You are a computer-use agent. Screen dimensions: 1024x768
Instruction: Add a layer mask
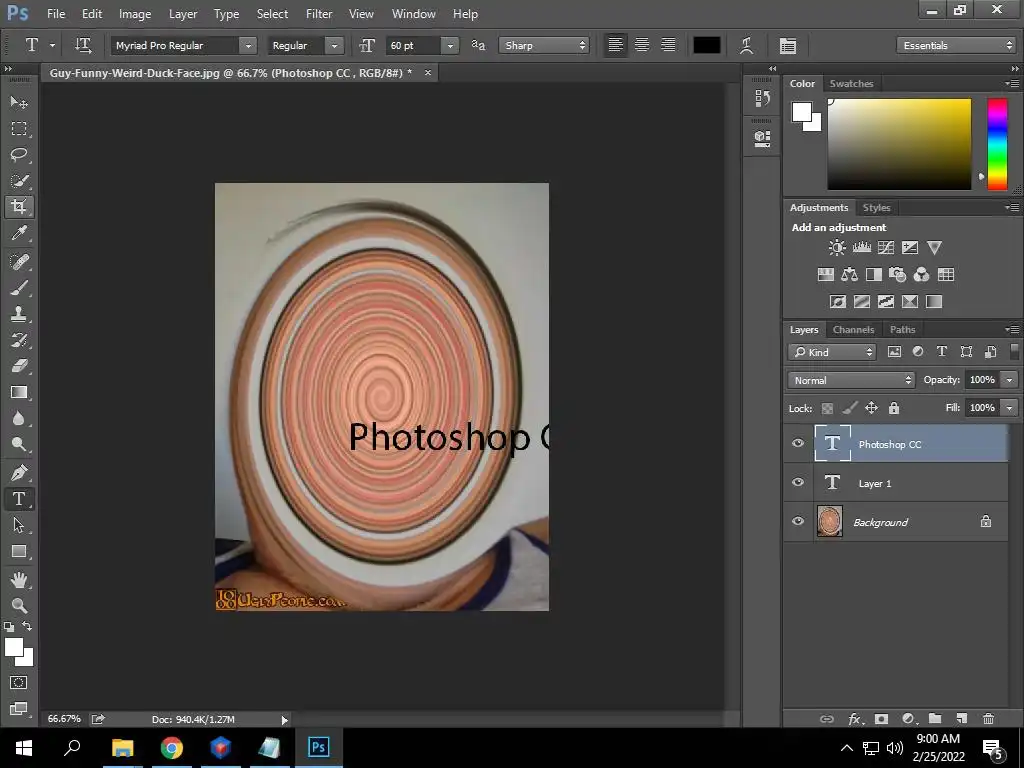[881, 719]
